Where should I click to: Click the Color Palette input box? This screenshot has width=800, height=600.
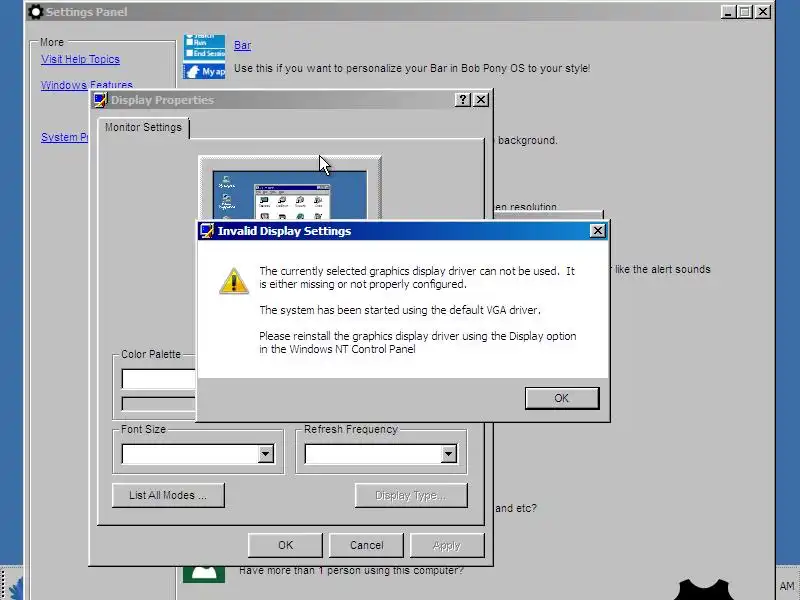(159, 379)
